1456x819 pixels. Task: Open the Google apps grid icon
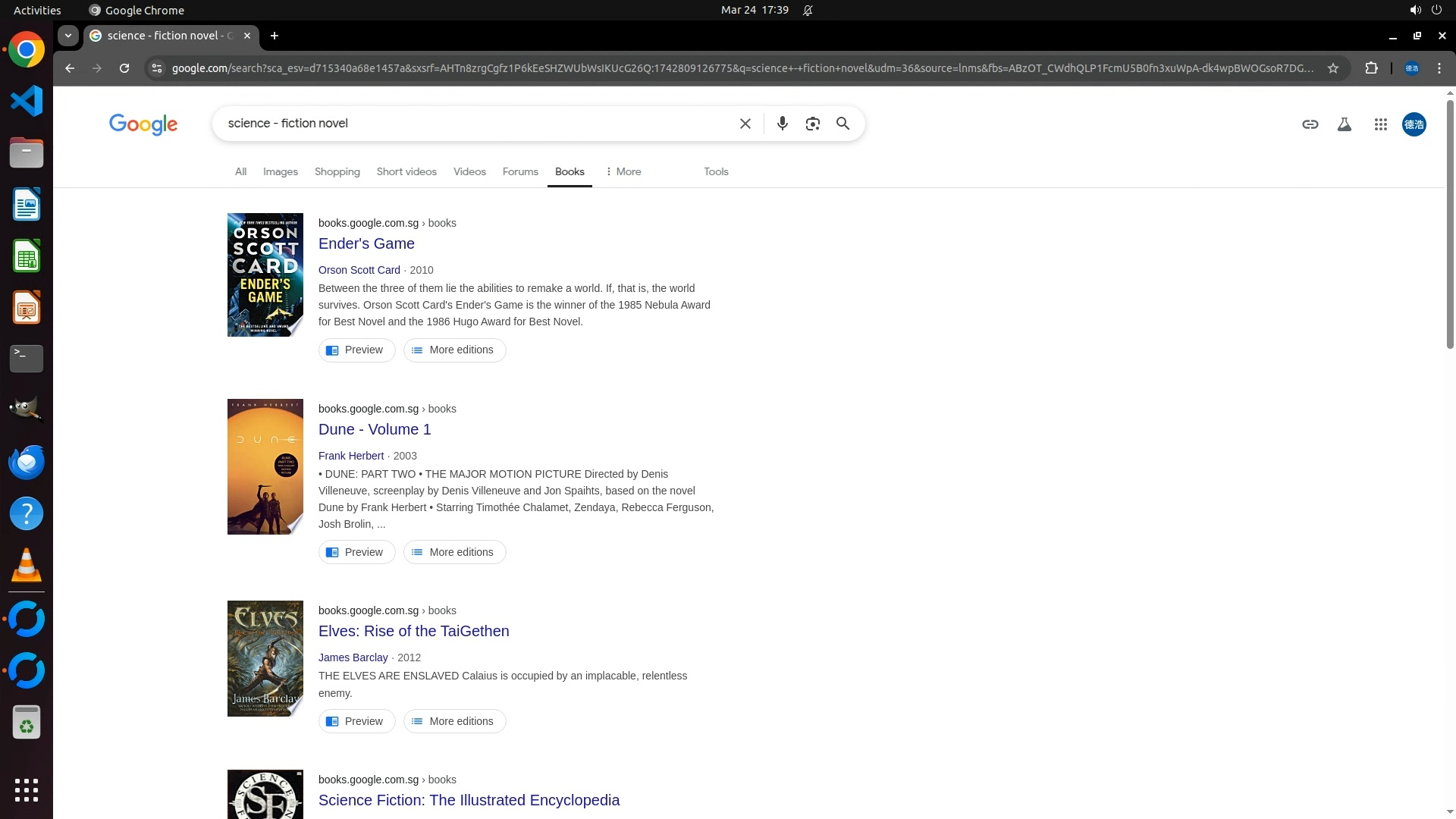(1380, 124)
